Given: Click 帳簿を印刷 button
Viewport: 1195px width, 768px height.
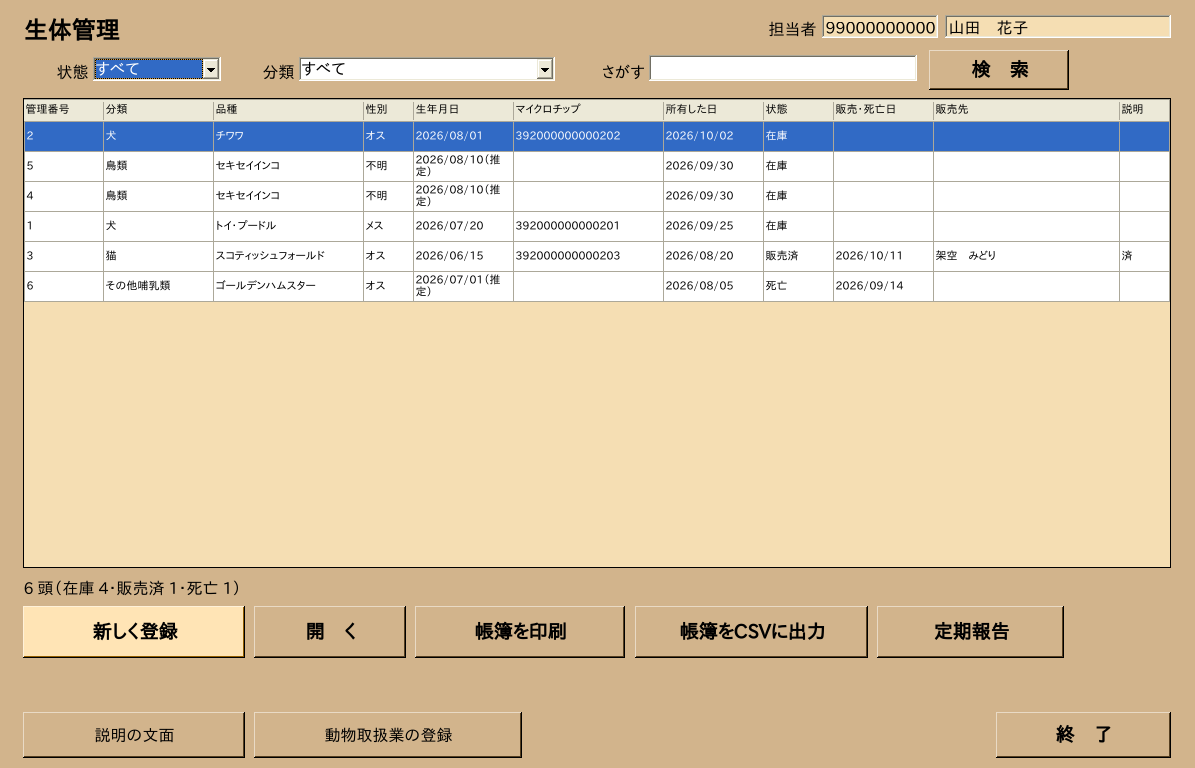Looking at the screenshot, I should 520,632.
